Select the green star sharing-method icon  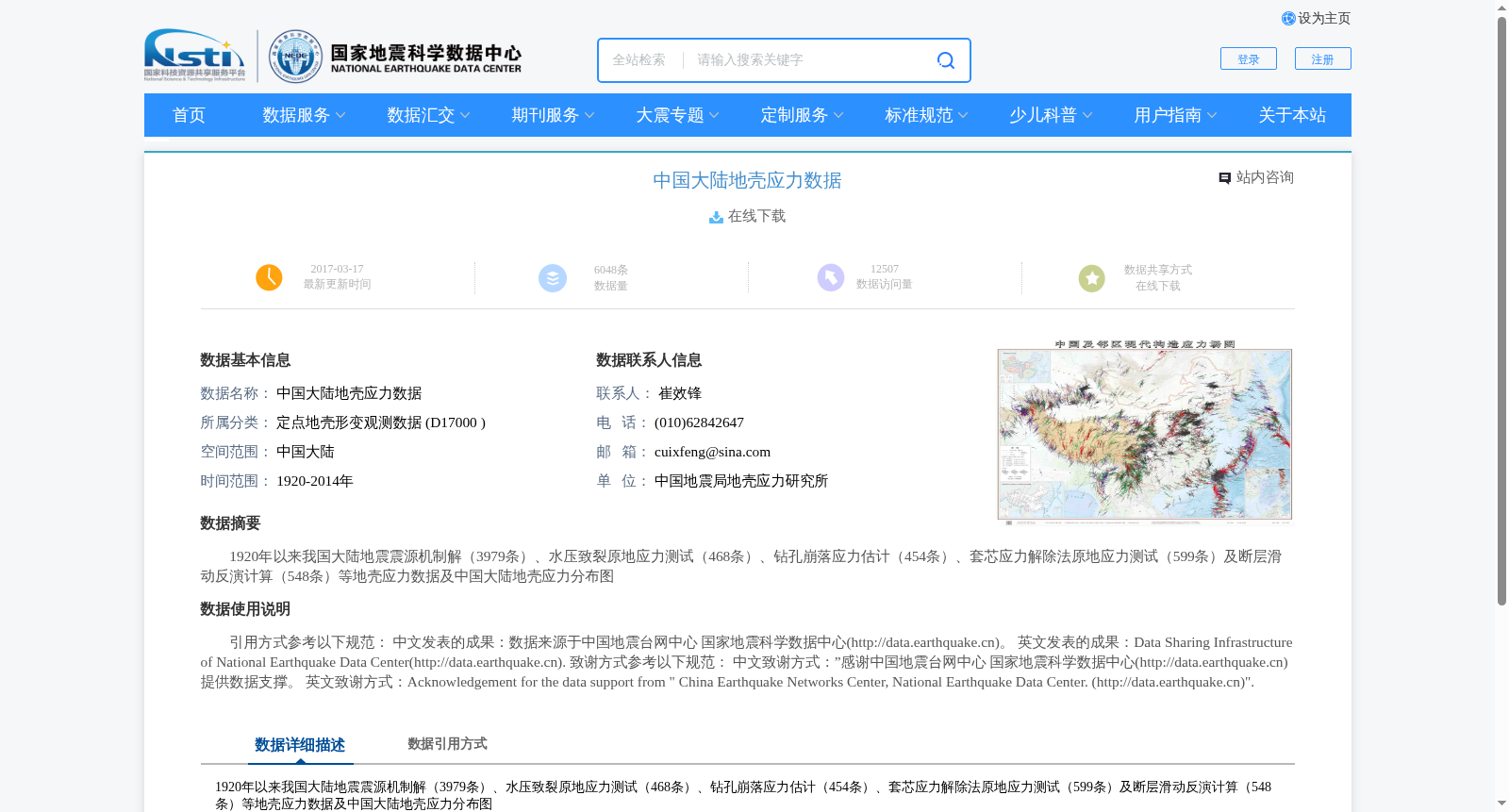(x=1092, y=278)
